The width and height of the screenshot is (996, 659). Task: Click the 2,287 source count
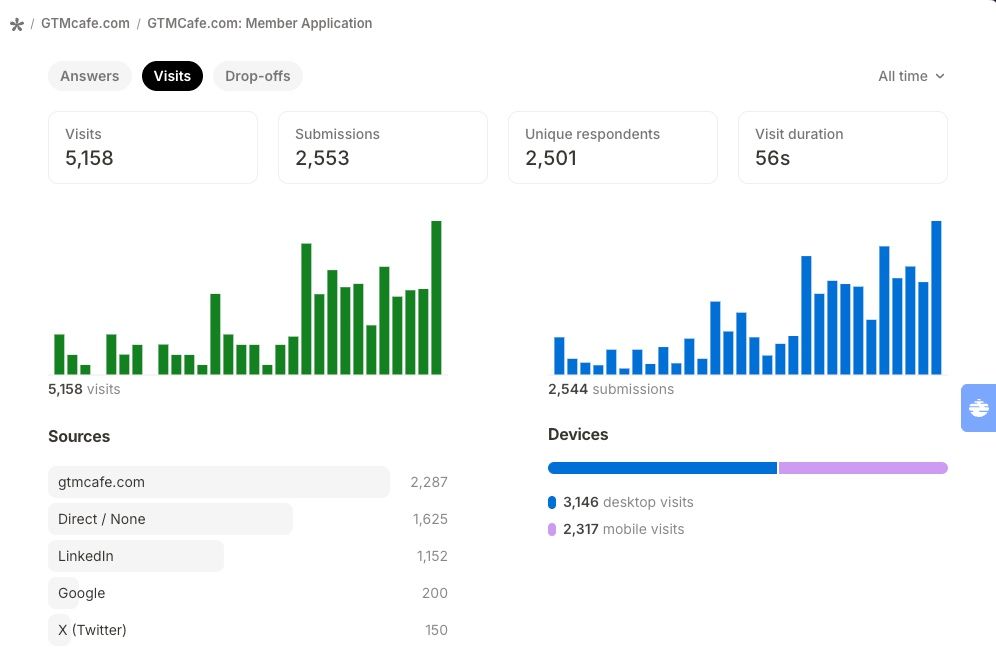[429, 482]
